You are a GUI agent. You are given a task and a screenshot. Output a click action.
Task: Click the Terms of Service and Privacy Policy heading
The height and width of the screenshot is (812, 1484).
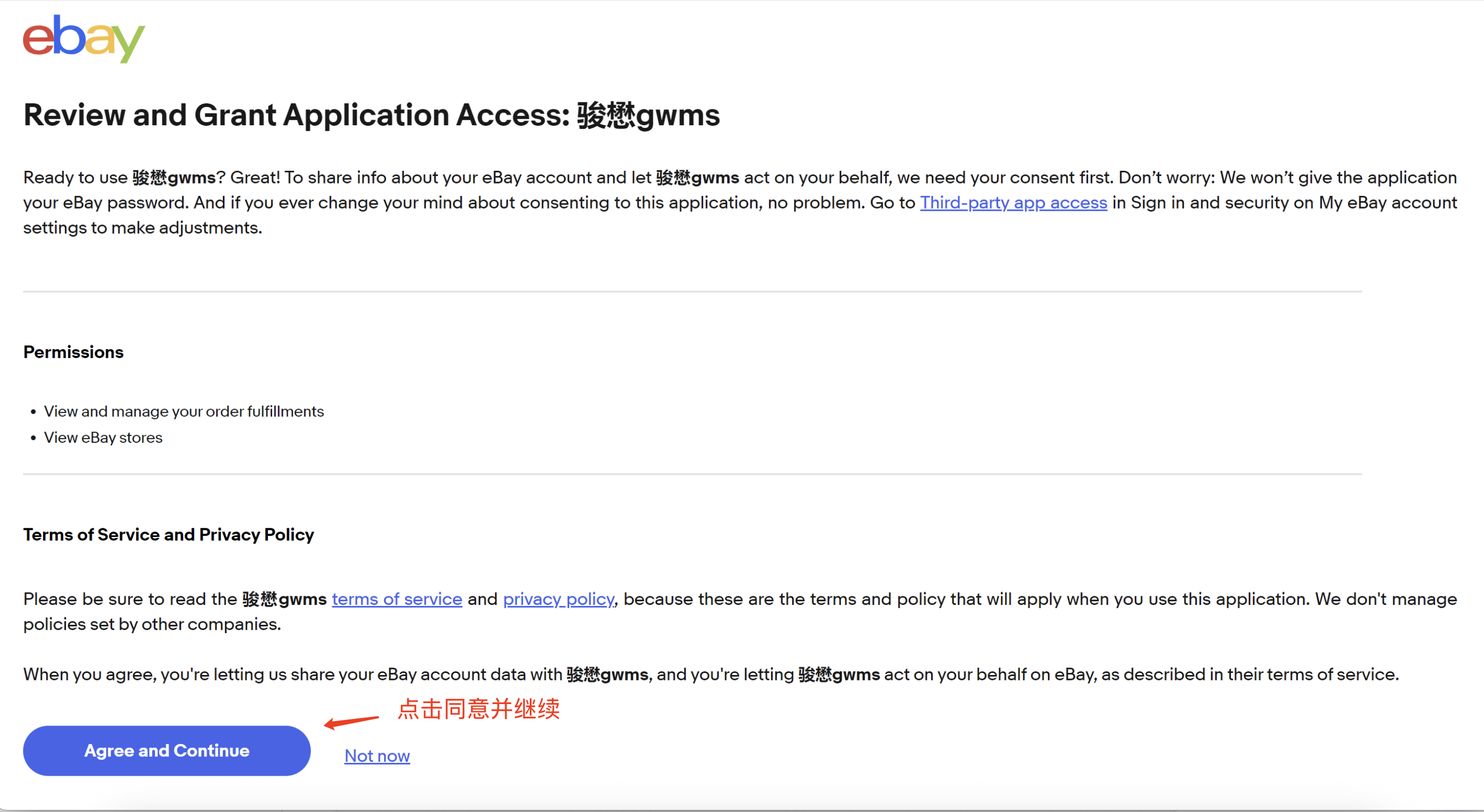tap(169, 534)
